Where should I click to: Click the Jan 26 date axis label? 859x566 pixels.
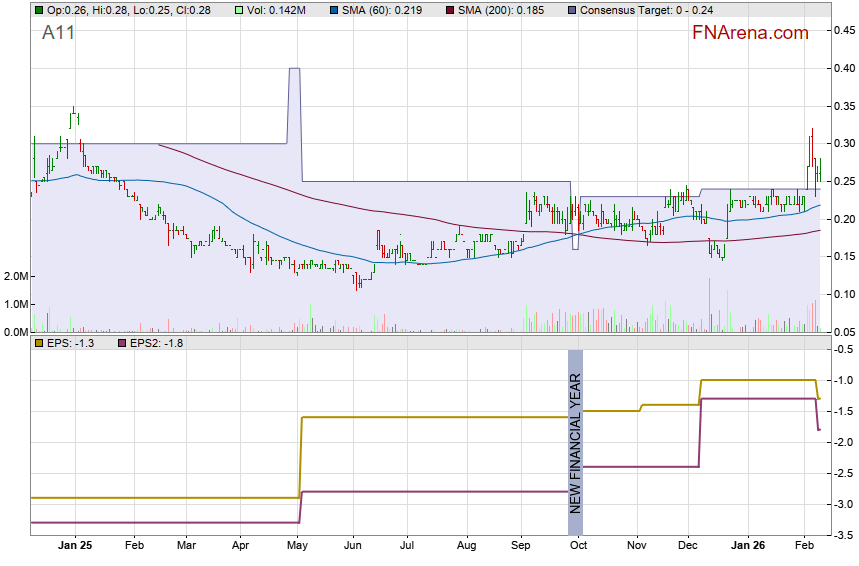[745, 547]
